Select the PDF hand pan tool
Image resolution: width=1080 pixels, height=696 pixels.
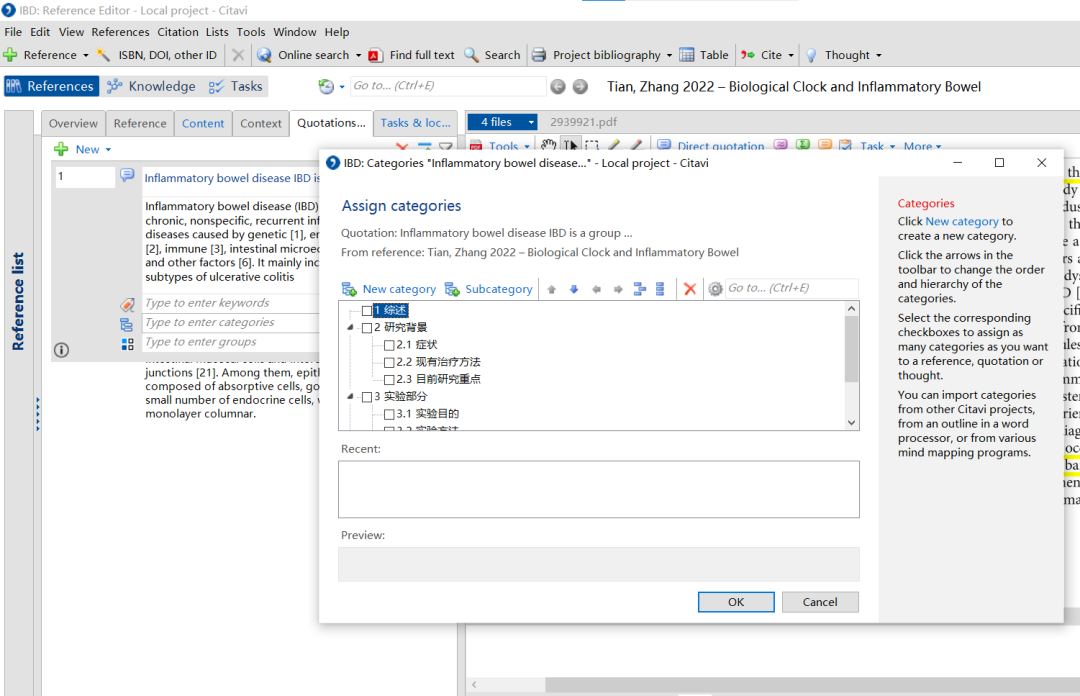(548, 145)
